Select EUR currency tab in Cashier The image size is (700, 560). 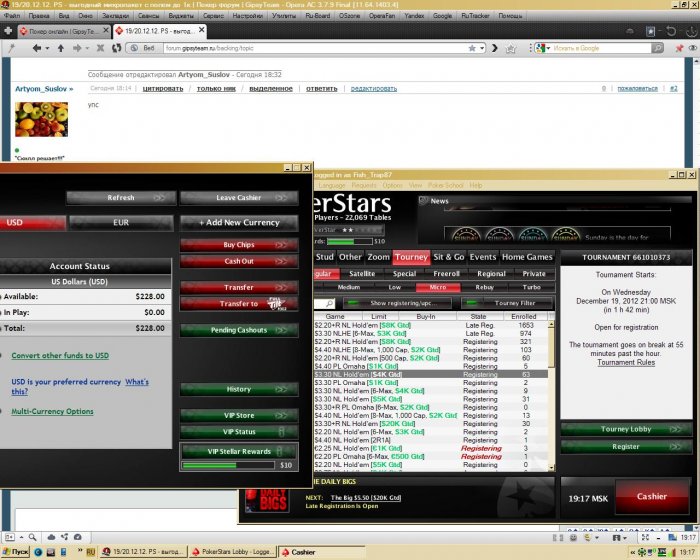pyautogui.click(x=121, y=222)
